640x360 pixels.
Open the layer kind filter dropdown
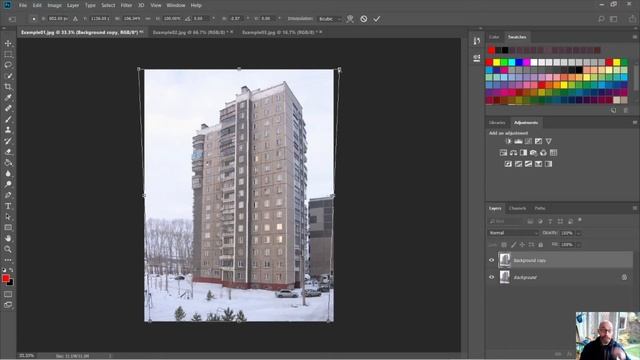click(506, 221)
